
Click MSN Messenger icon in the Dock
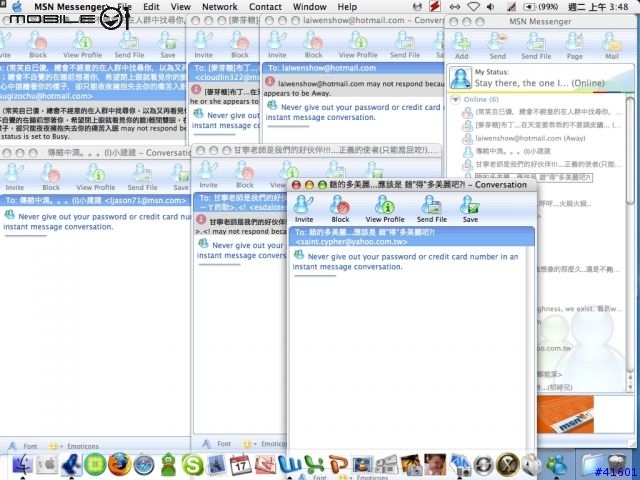pyautogui.click(x=556, y=464)
